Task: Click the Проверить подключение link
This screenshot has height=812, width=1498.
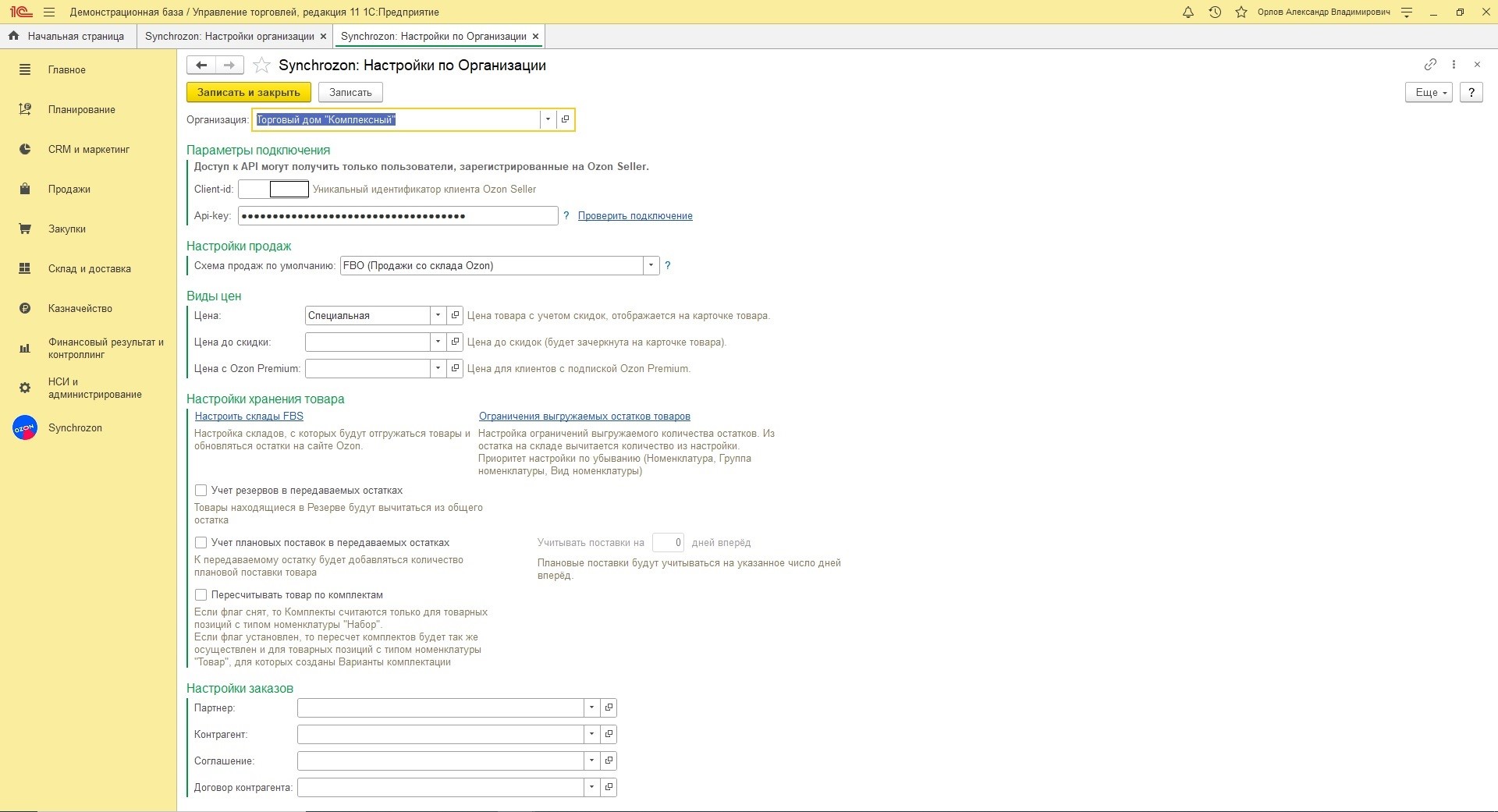Action: [x=635, y=216]
